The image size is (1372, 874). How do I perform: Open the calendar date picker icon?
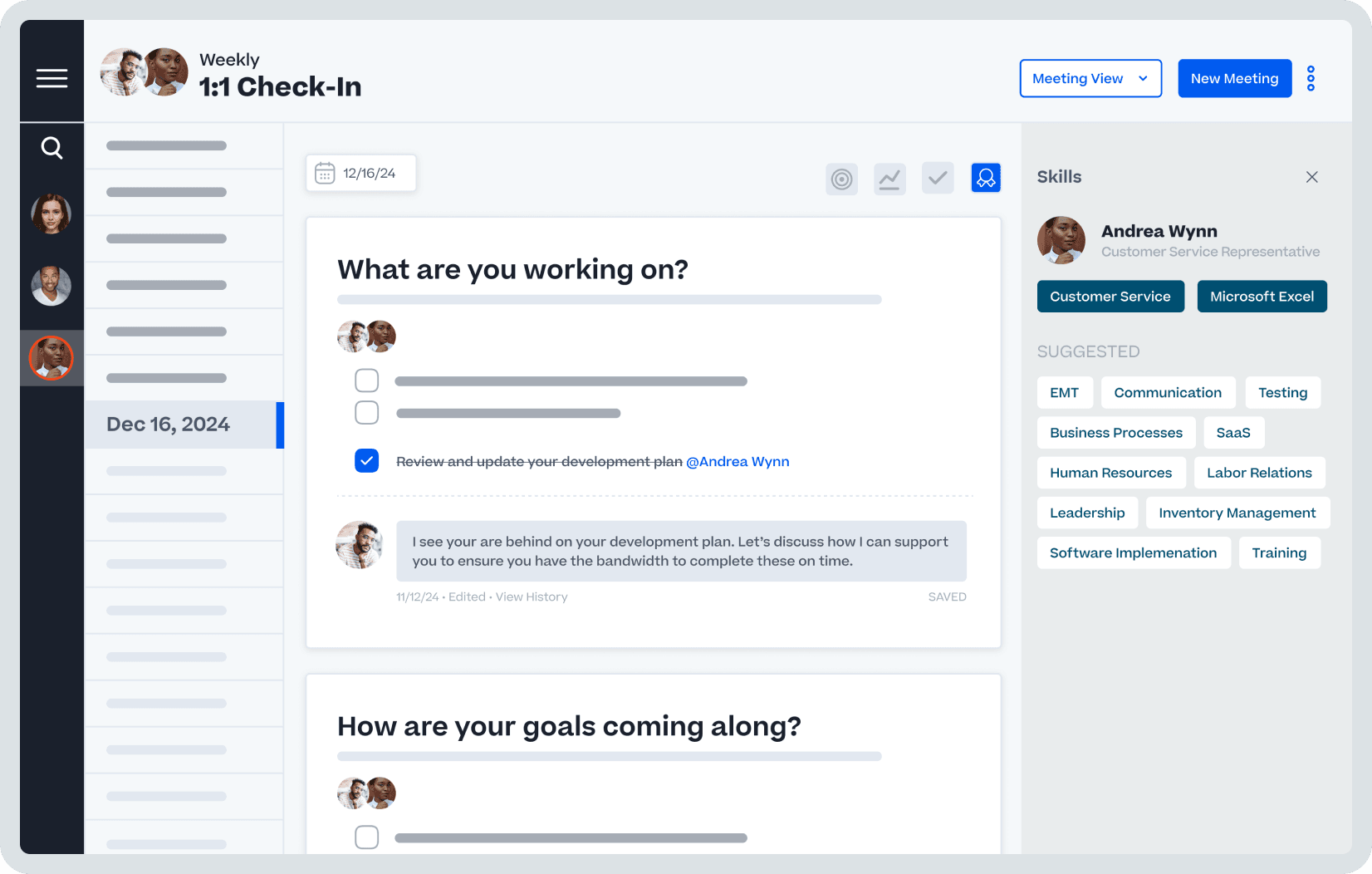click(x=326, y=173)
